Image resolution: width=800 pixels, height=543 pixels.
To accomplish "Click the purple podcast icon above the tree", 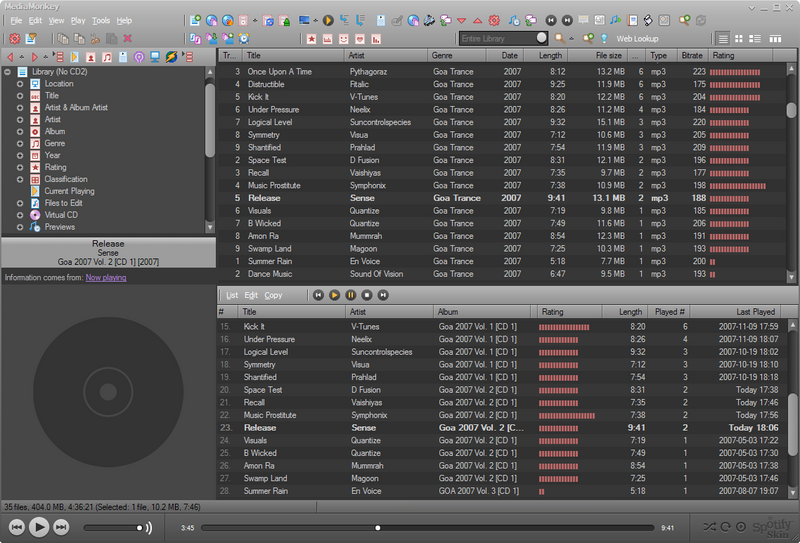I will pyautogui.click(x=139, y=57).
